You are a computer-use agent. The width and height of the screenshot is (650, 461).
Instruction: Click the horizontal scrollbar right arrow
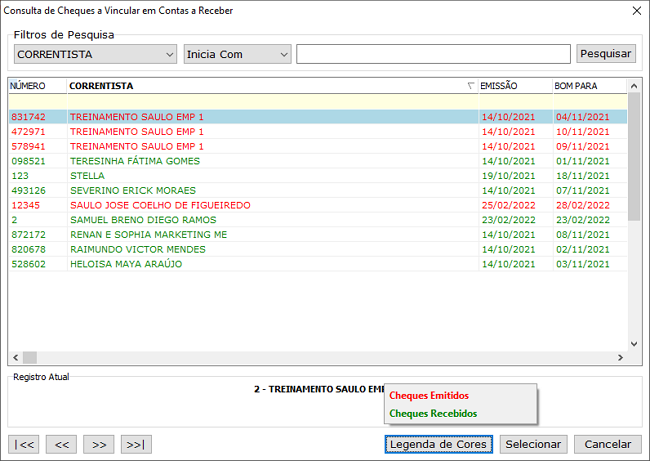pos(620,357)
